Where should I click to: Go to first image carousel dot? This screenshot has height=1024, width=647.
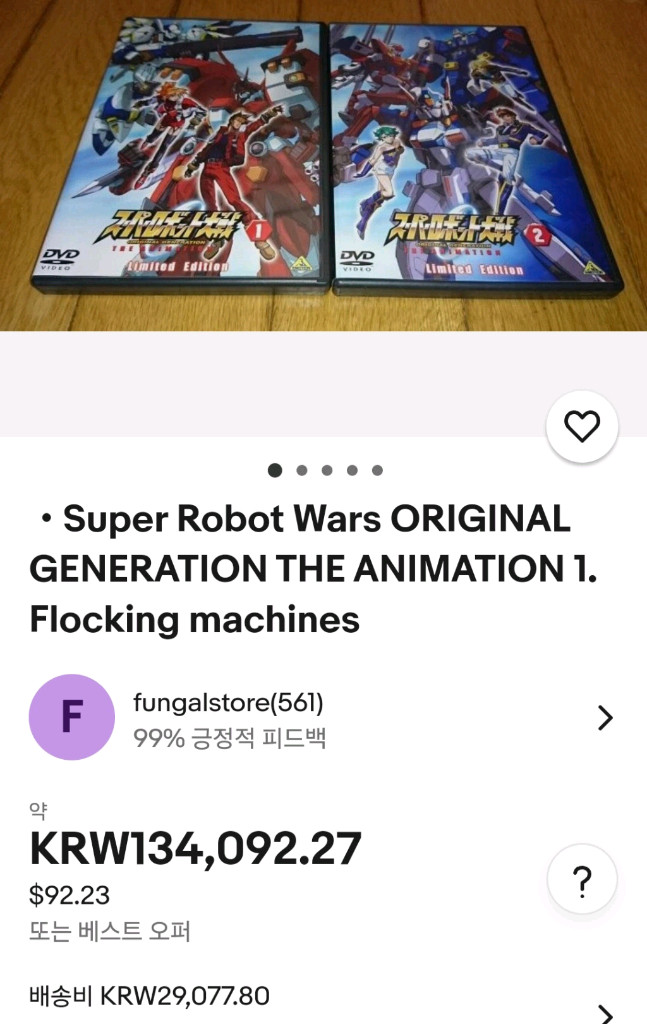pos(275,470)
